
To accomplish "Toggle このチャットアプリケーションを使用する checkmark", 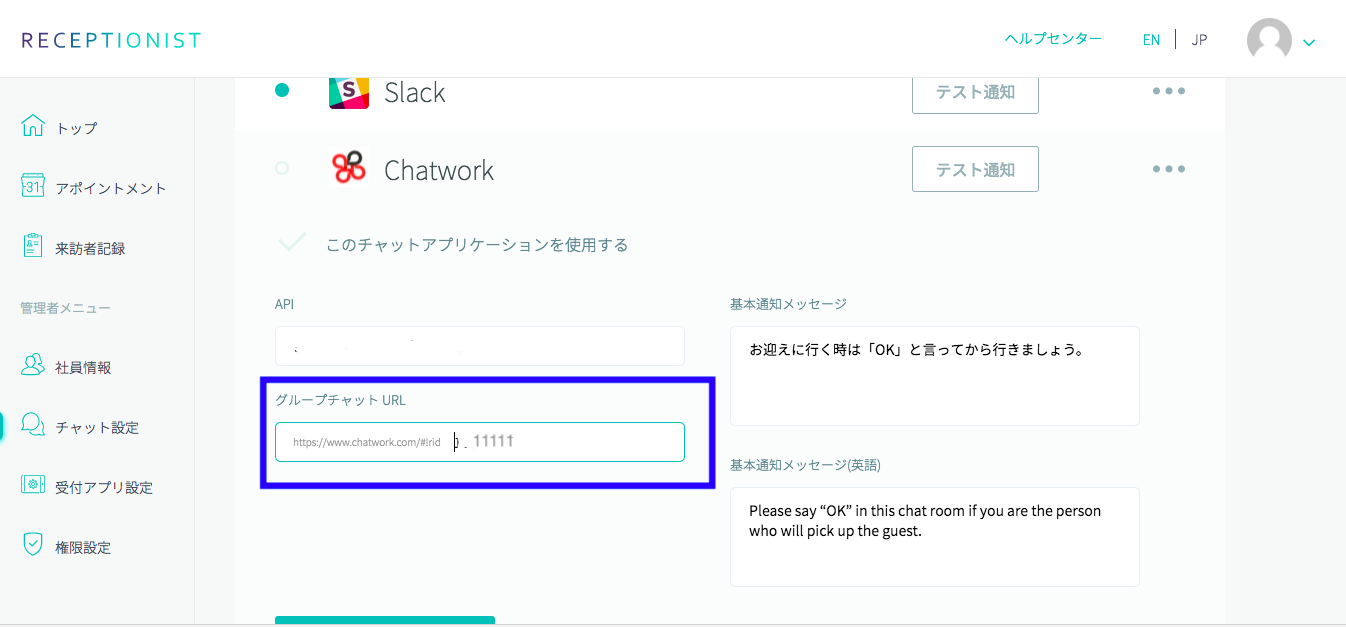I will pyautogui.click(x=292, y=243).
